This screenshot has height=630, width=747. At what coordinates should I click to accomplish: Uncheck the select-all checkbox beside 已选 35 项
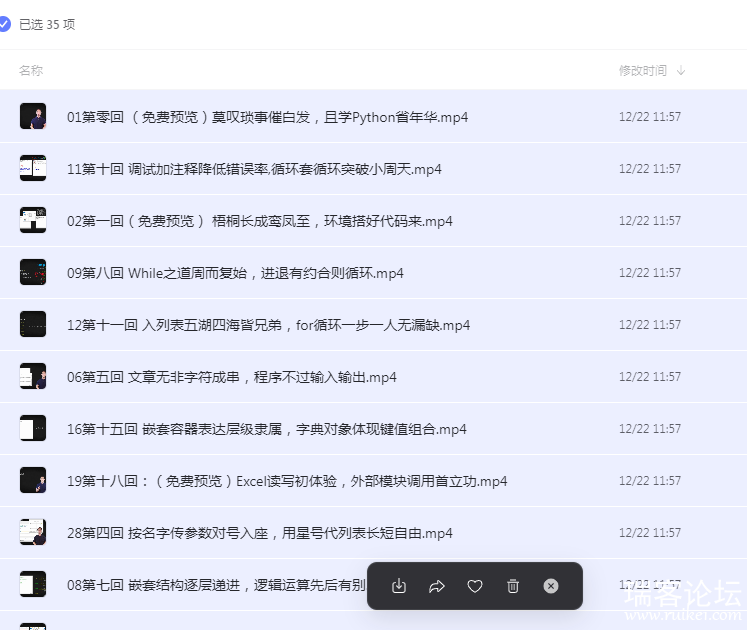(x=4, y=24)
